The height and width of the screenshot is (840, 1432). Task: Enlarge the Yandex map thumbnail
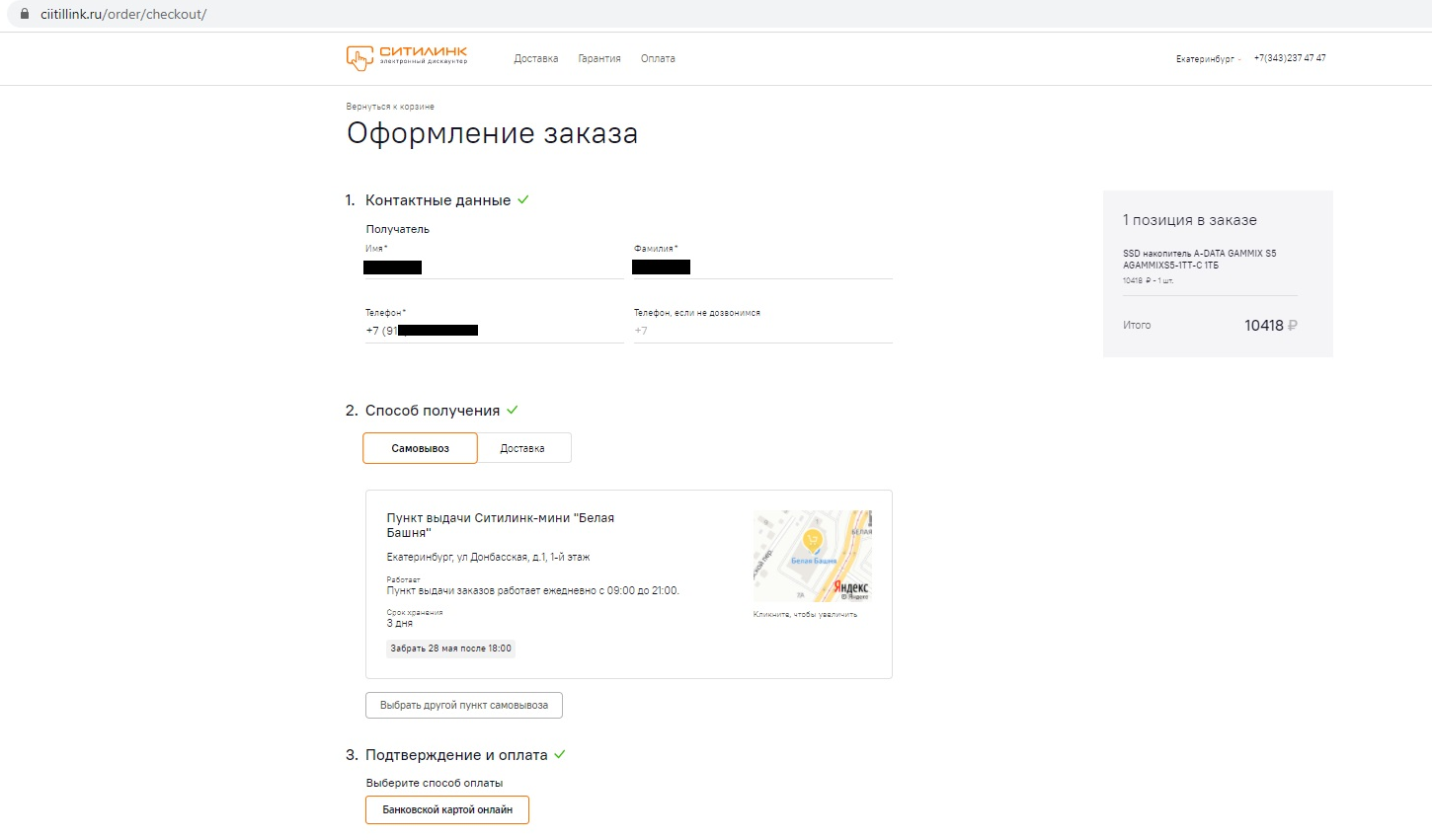coord(813,556)
